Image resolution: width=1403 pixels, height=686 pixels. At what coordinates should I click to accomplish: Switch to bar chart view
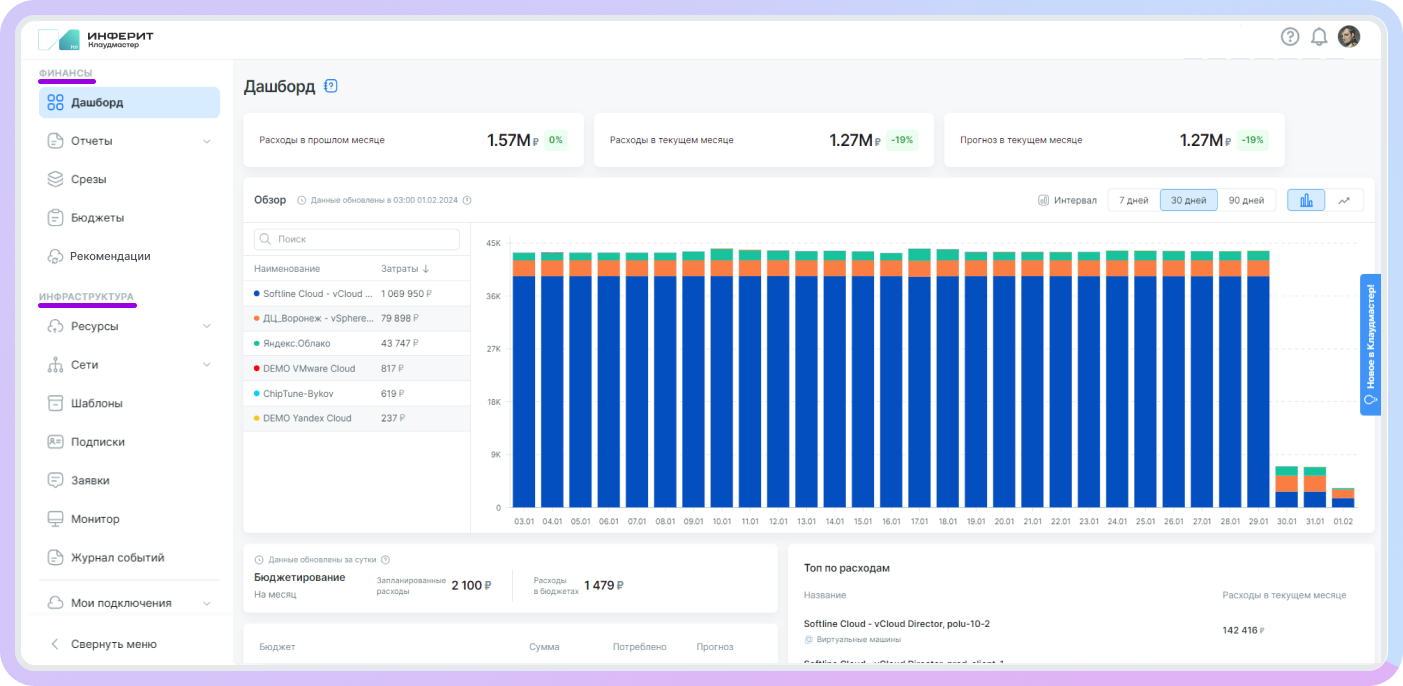[1306, 200]
